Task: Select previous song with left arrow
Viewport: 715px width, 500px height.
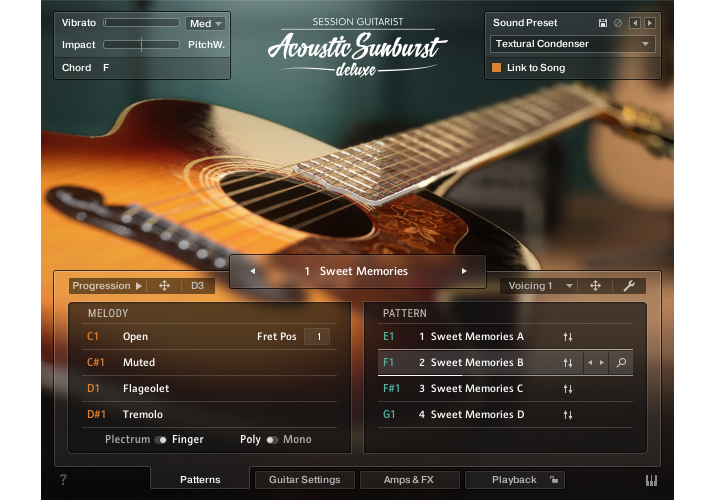Action: click(x=253, y=271)
